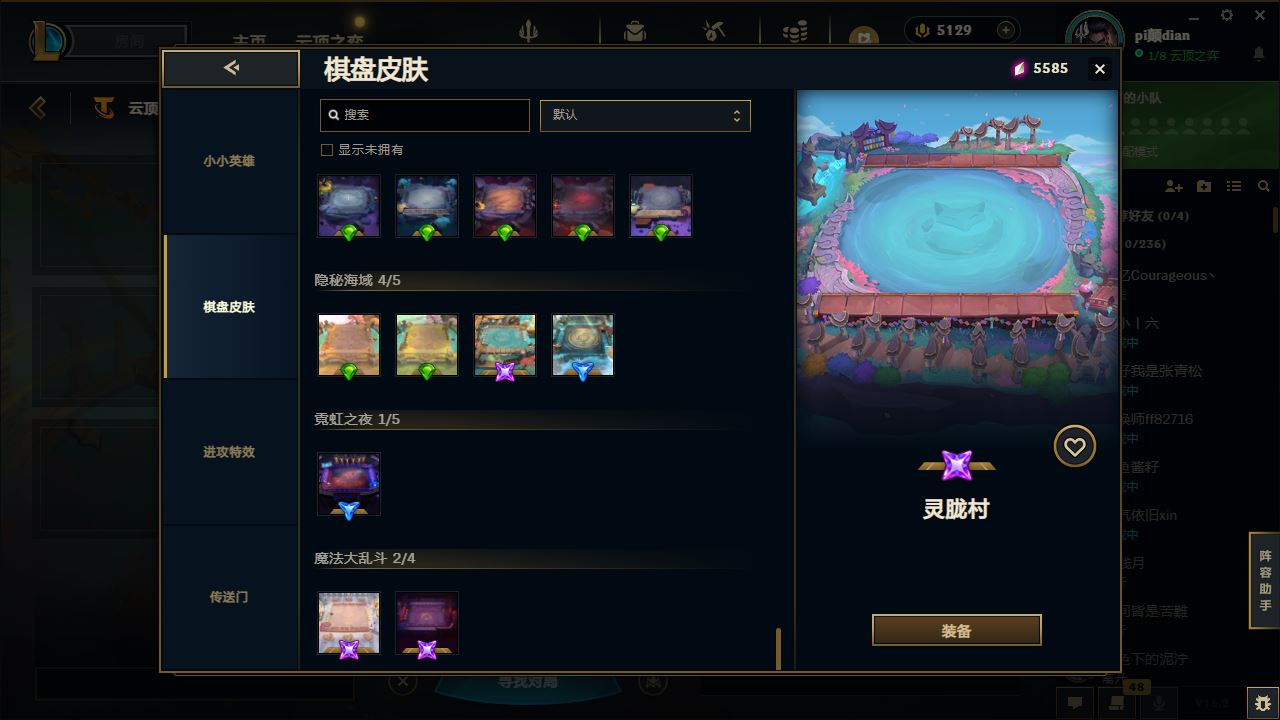This screenshot has width=1280, height=720.
Task: Click the friends list search icon
Action: pyautogui.click(x=1264, y=187)
